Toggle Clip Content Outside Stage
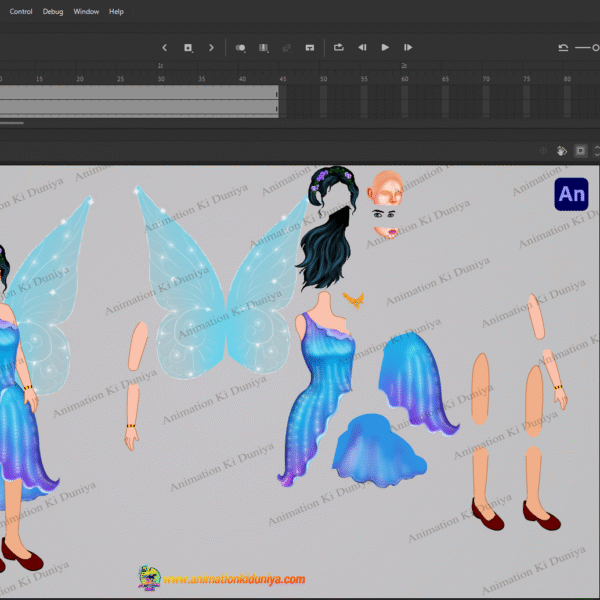The image size is (600, 600). coord(580,151)
